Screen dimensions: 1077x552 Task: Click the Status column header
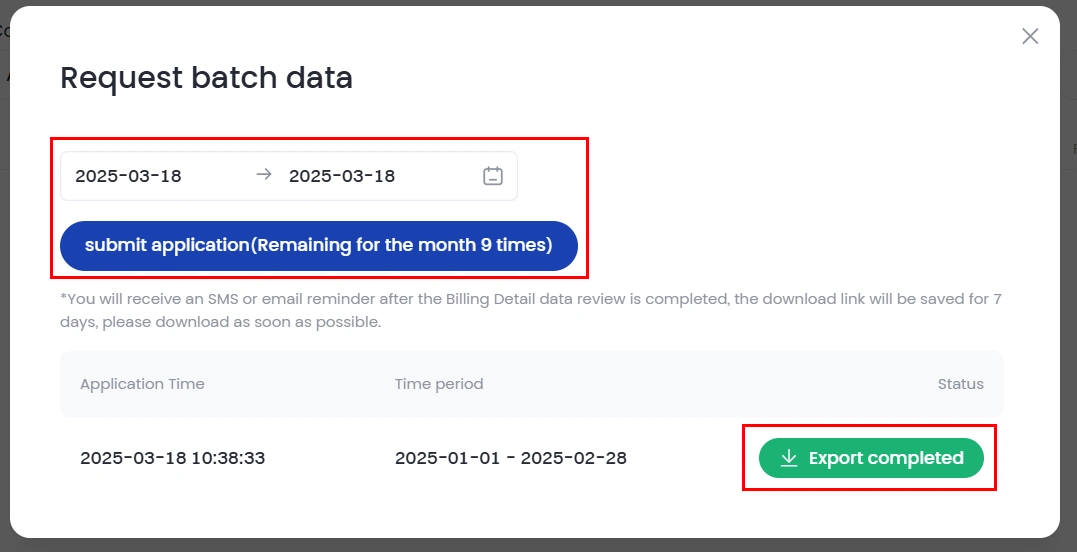pos(960,384)
